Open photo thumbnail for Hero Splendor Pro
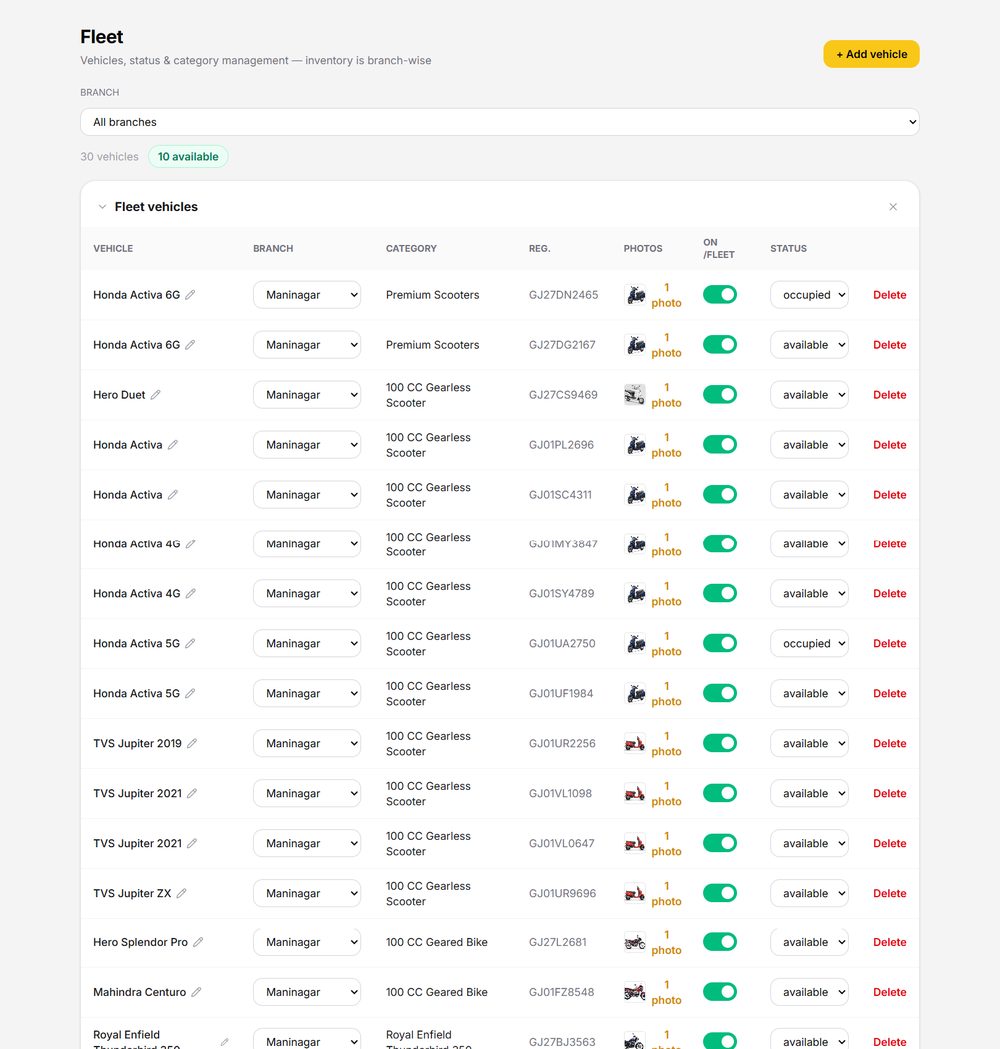Image resolution: width=1000 pixels, height=1049 pixels. tap(635, 942)
